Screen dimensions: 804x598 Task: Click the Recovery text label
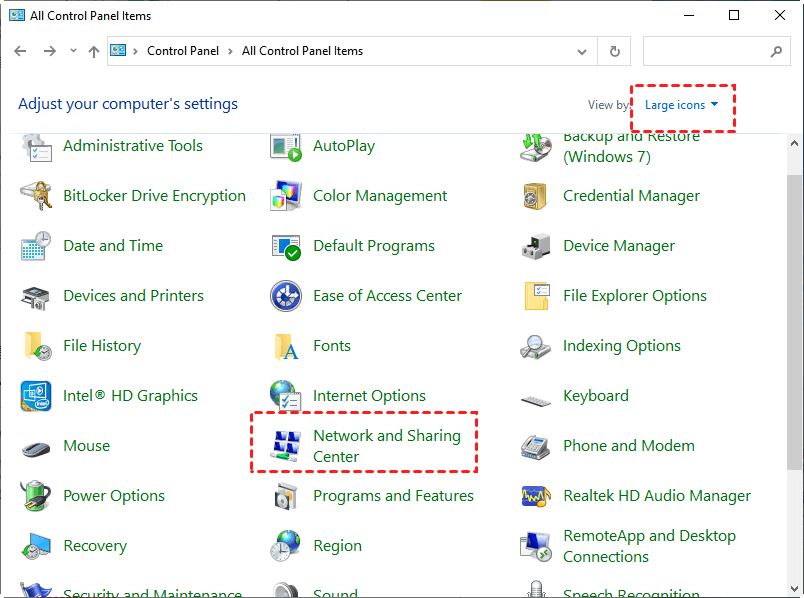point(95,546)
